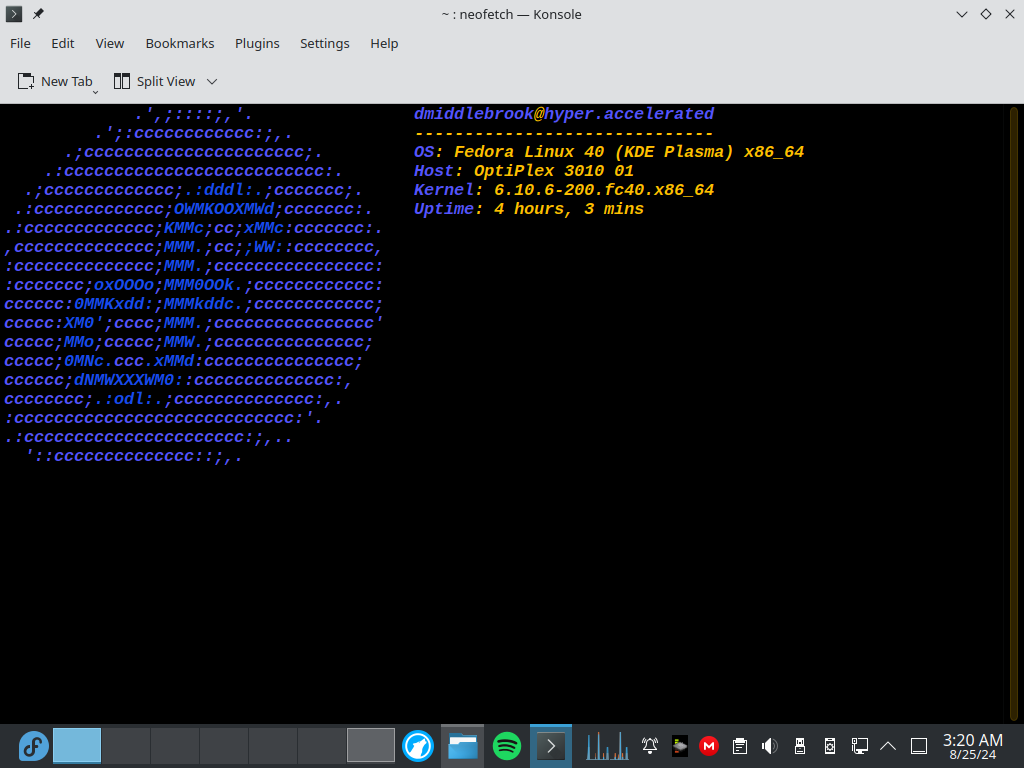Click the Konsole window icon in the title bar

pos(14,14)
